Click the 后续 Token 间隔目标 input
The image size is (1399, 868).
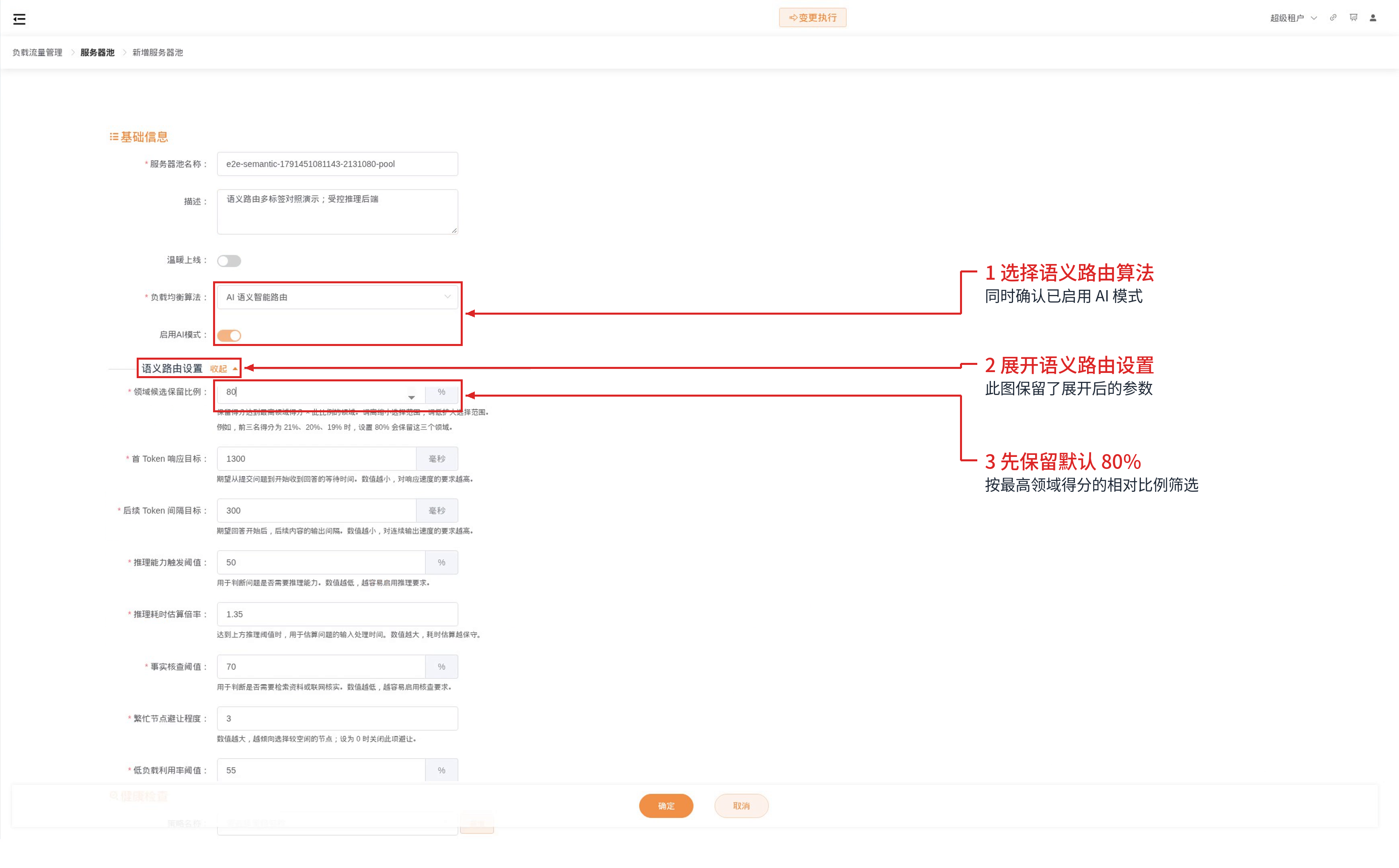316,510
